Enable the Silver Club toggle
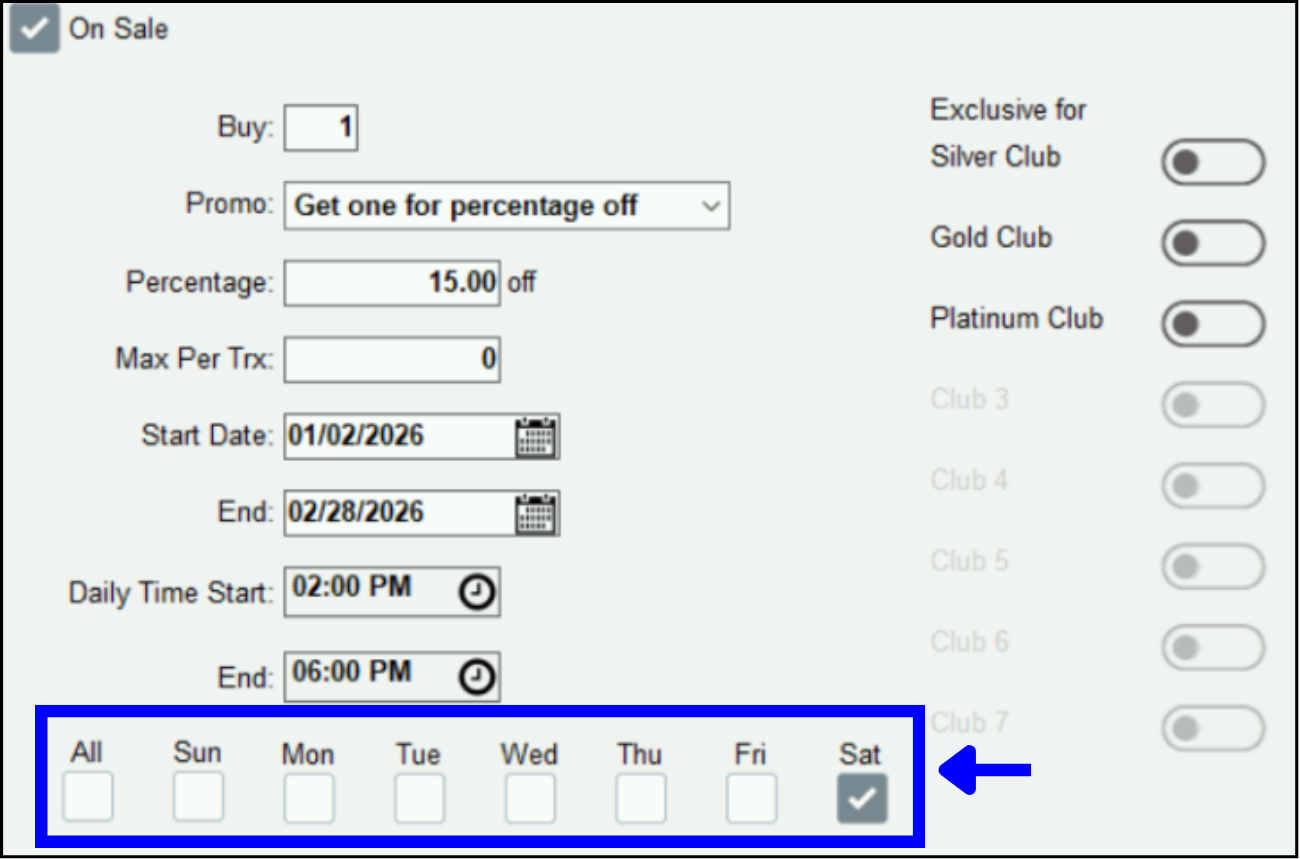1300x859 pixels. [1213, 163]
